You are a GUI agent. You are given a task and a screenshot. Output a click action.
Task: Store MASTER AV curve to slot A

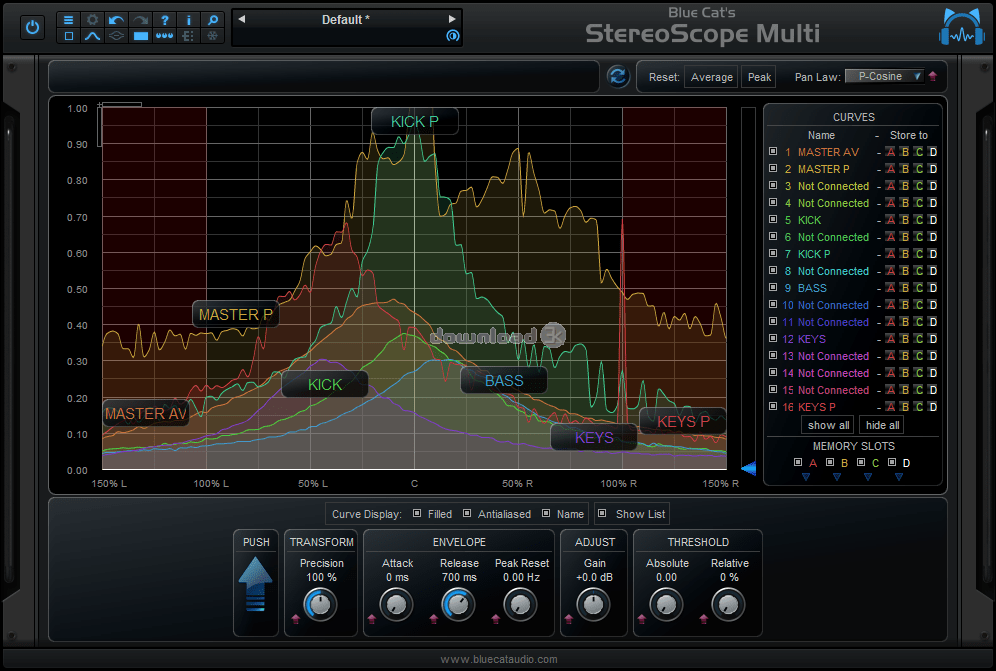pos(891,152)
